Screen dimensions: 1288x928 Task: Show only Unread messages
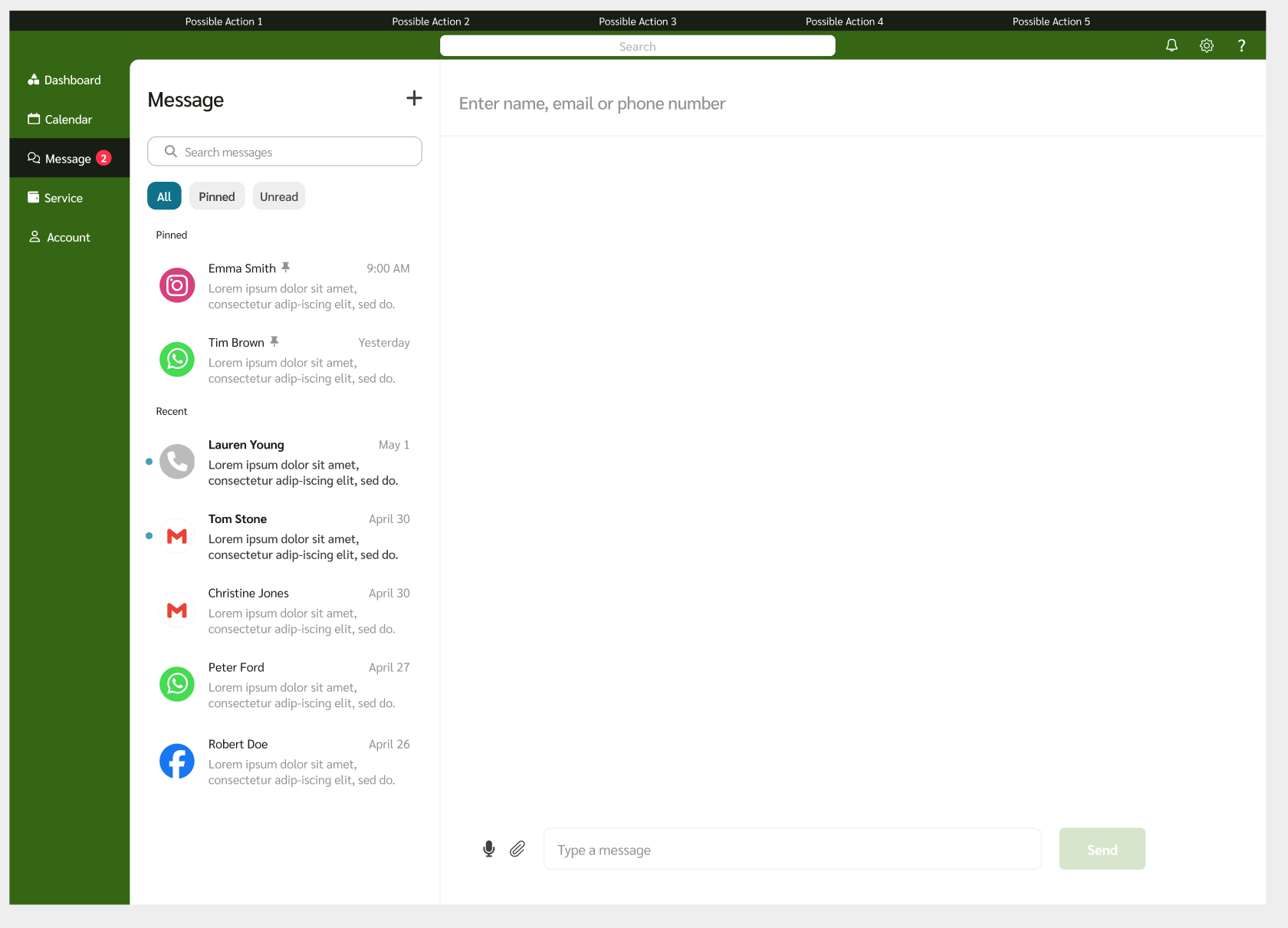pyautogui.click(x=278, y=196)
